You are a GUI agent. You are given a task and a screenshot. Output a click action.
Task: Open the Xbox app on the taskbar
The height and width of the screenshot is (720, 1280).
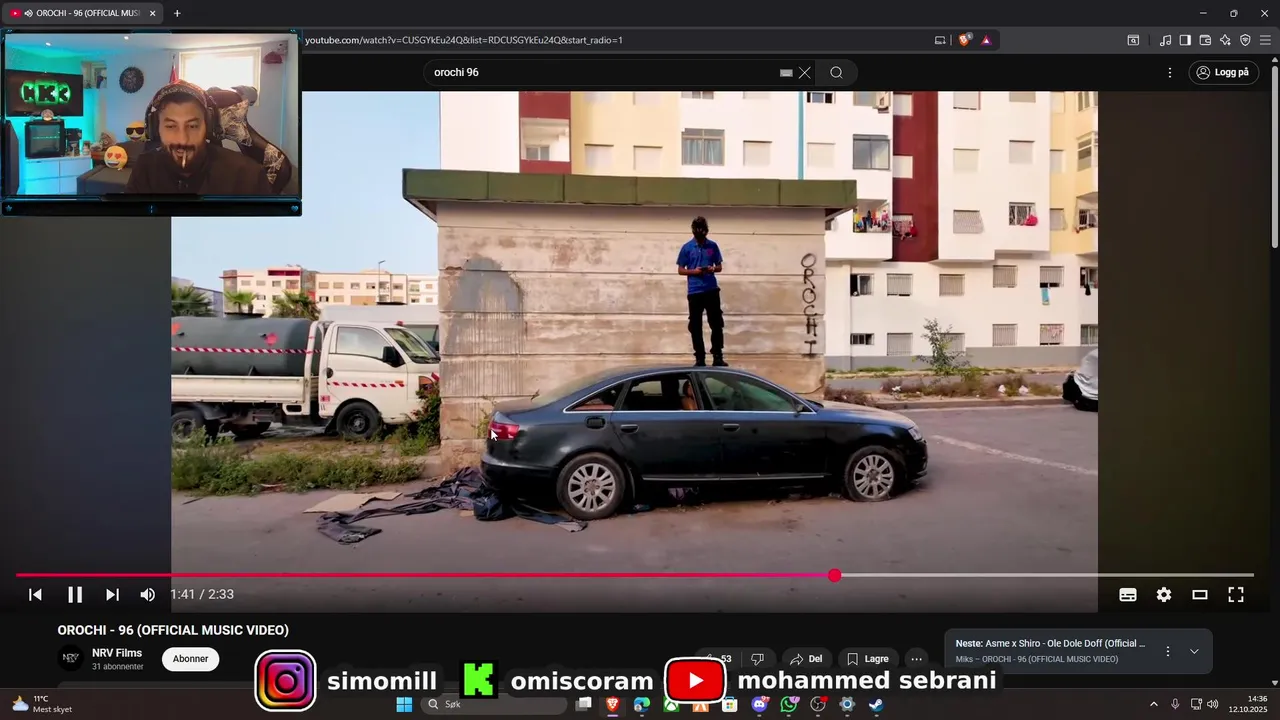click(671, 704)
